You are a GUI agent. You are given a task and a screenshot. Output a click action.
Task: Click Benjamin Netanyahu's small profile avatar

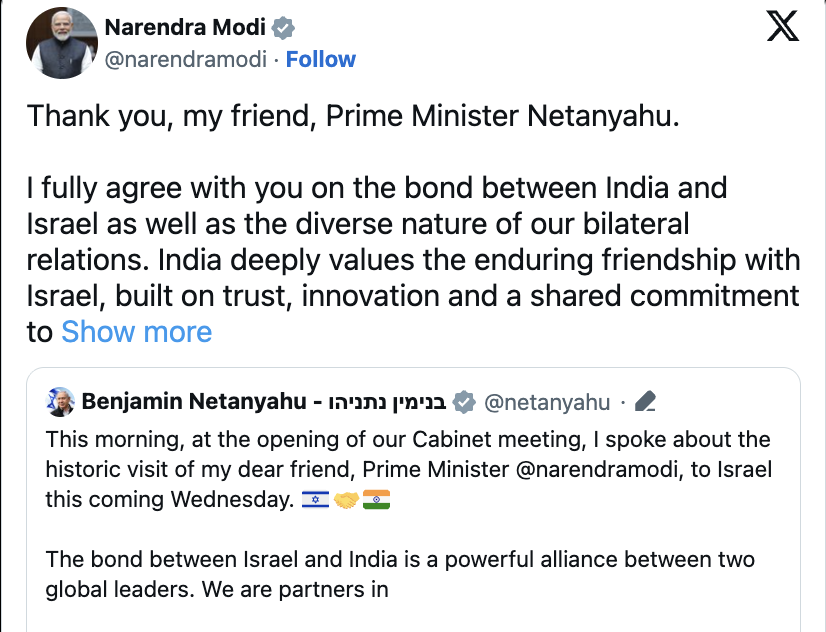pyautogui.click(x=61, y=402)
